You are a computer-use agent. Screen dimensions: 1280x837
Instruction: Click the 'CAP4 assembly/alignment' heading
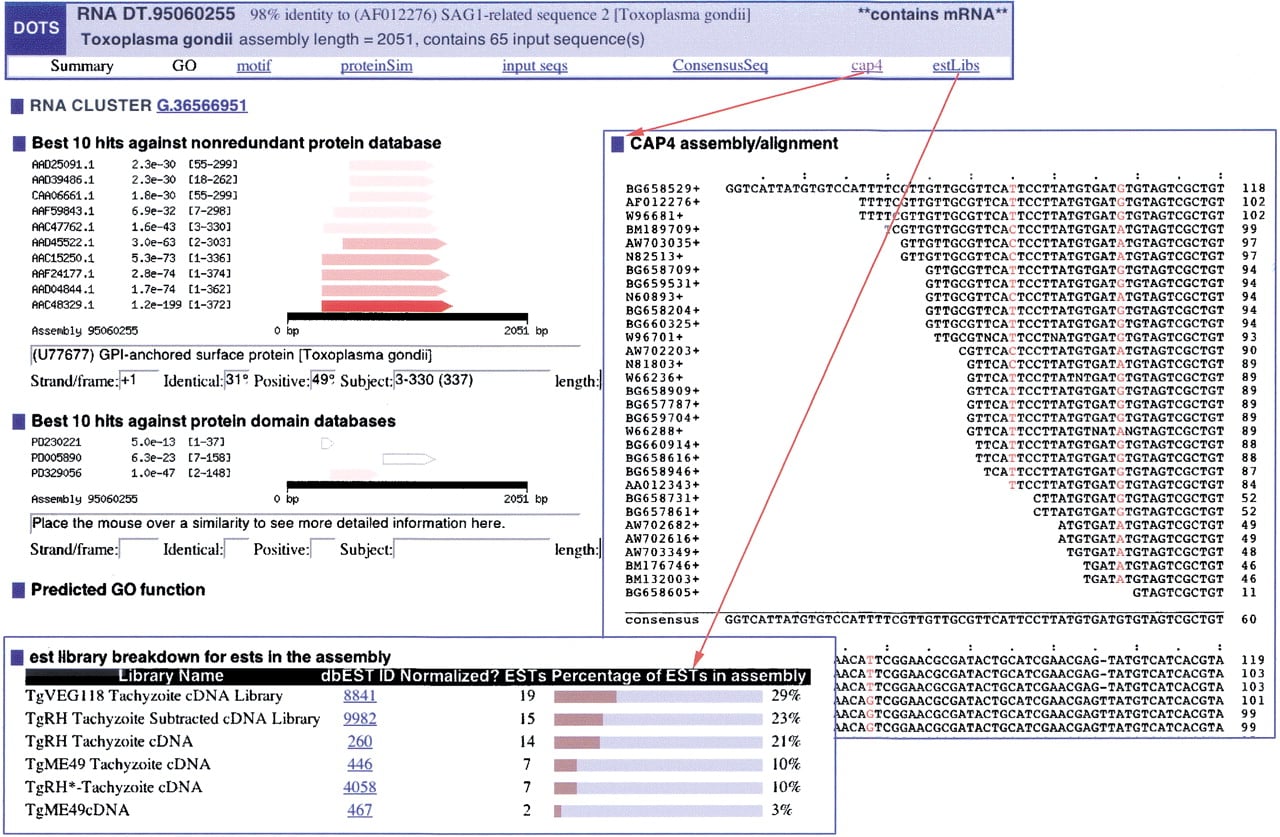pos(734,143)
